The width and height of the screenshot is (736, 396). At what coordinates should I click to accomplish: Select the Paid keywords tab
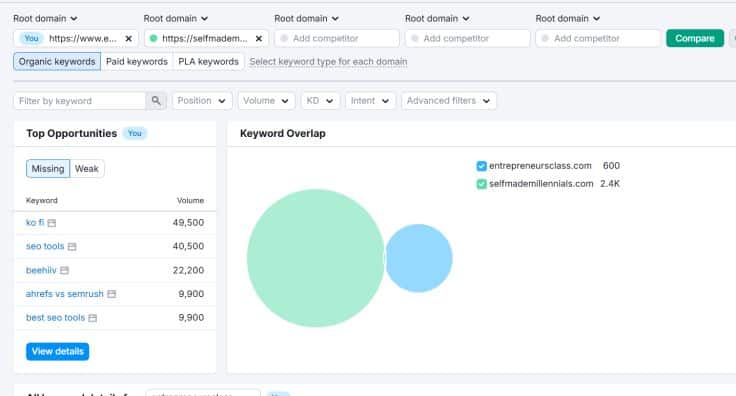tap(137, 62)
